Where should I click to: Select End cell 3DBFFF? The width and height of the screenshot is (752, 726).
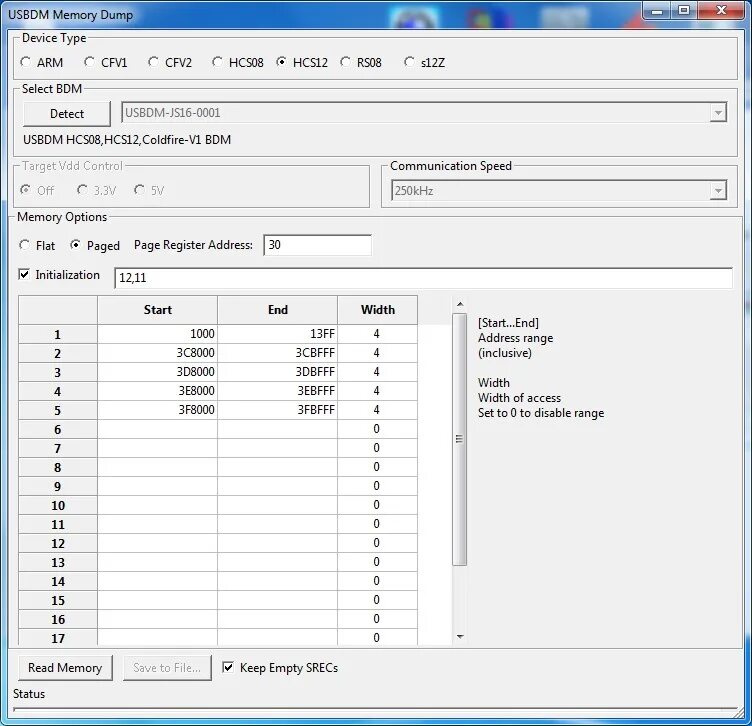tap(278, 372)
